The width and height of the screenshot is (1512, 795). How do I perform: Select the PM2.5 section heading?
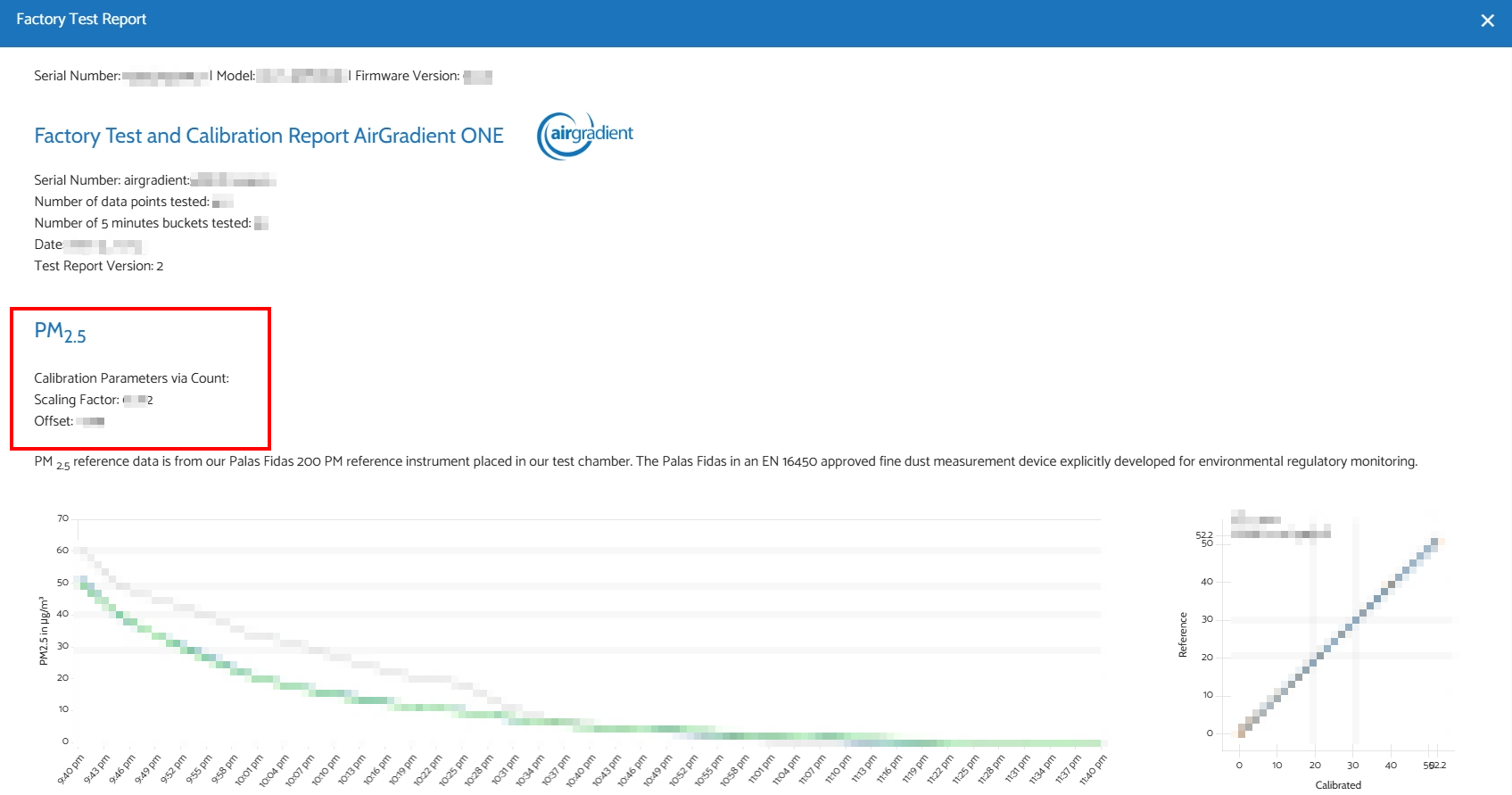[60, 332]
